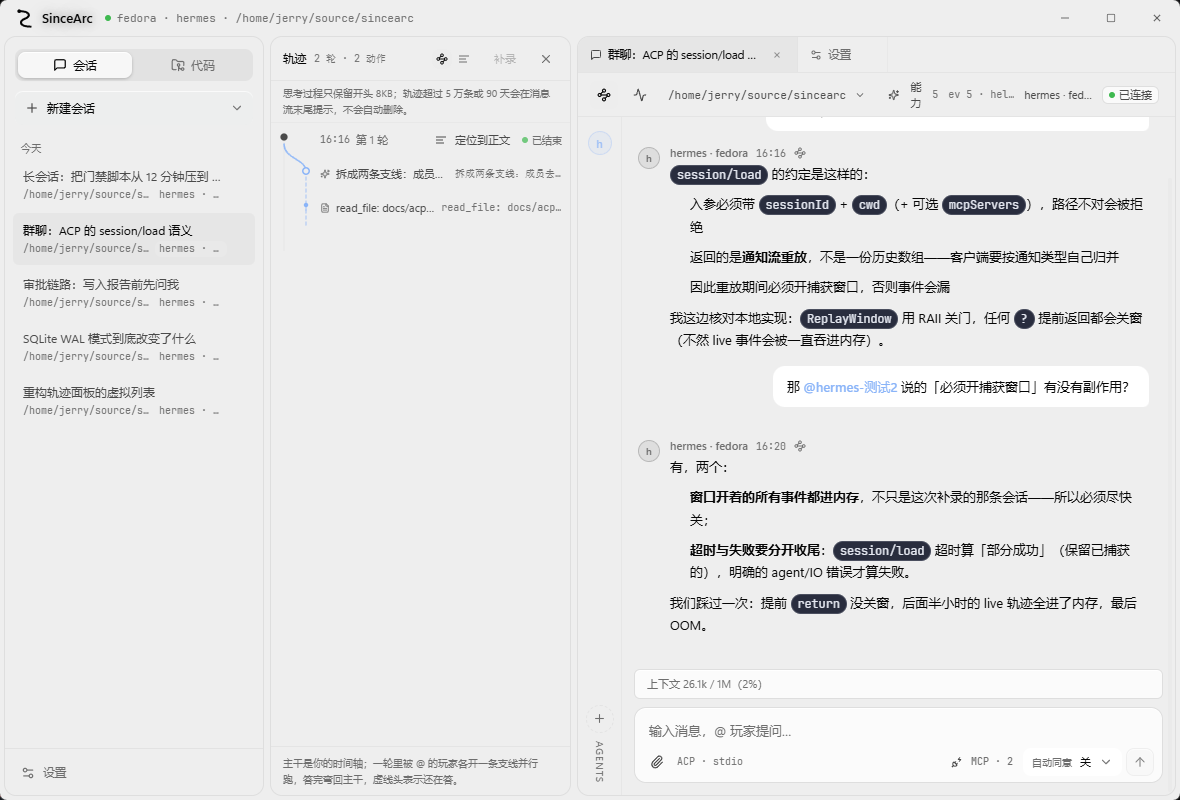Click the return code chip in last message
The image size is (1180, 800).
819,604
